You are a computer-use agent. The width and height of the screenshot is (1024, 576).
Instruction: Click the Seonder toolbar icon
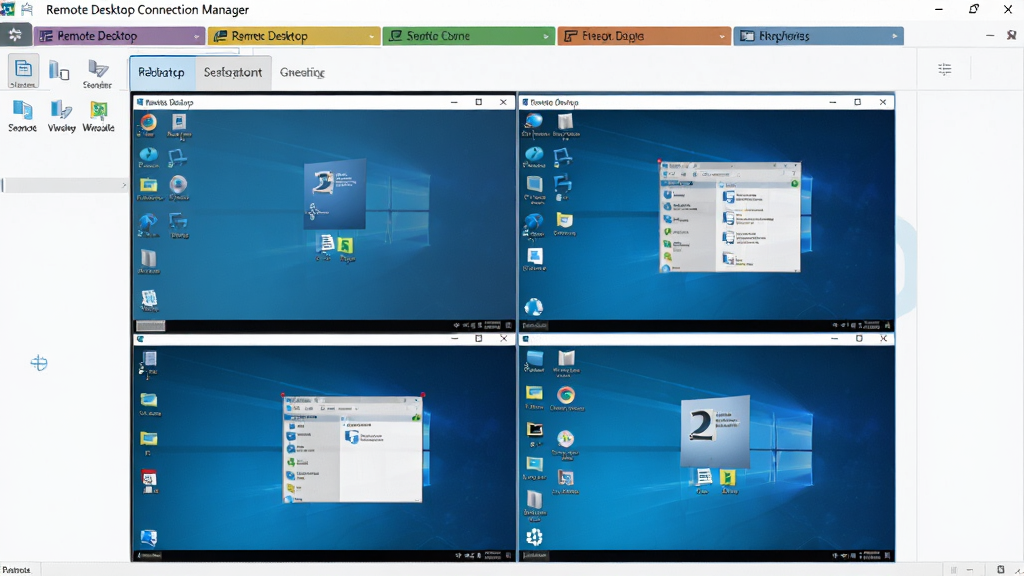[97, 74]
